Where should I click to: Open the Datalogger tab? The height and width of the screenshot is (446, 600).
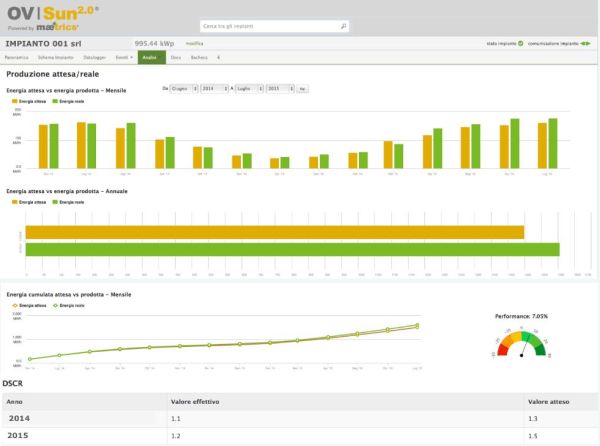click(x=95, y=59)
